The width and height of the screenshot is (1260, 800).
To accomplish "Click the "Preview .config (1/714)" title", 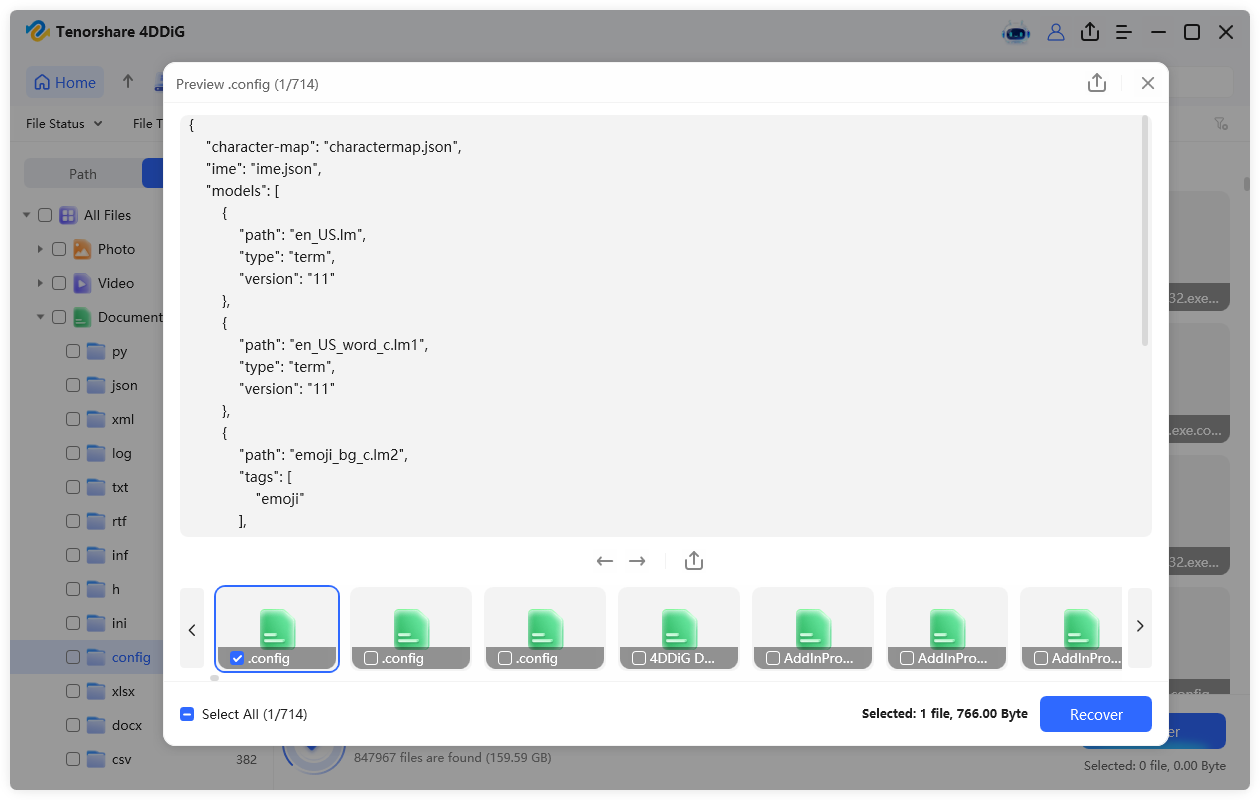I will pyautogui.click(x=247, y=84).
